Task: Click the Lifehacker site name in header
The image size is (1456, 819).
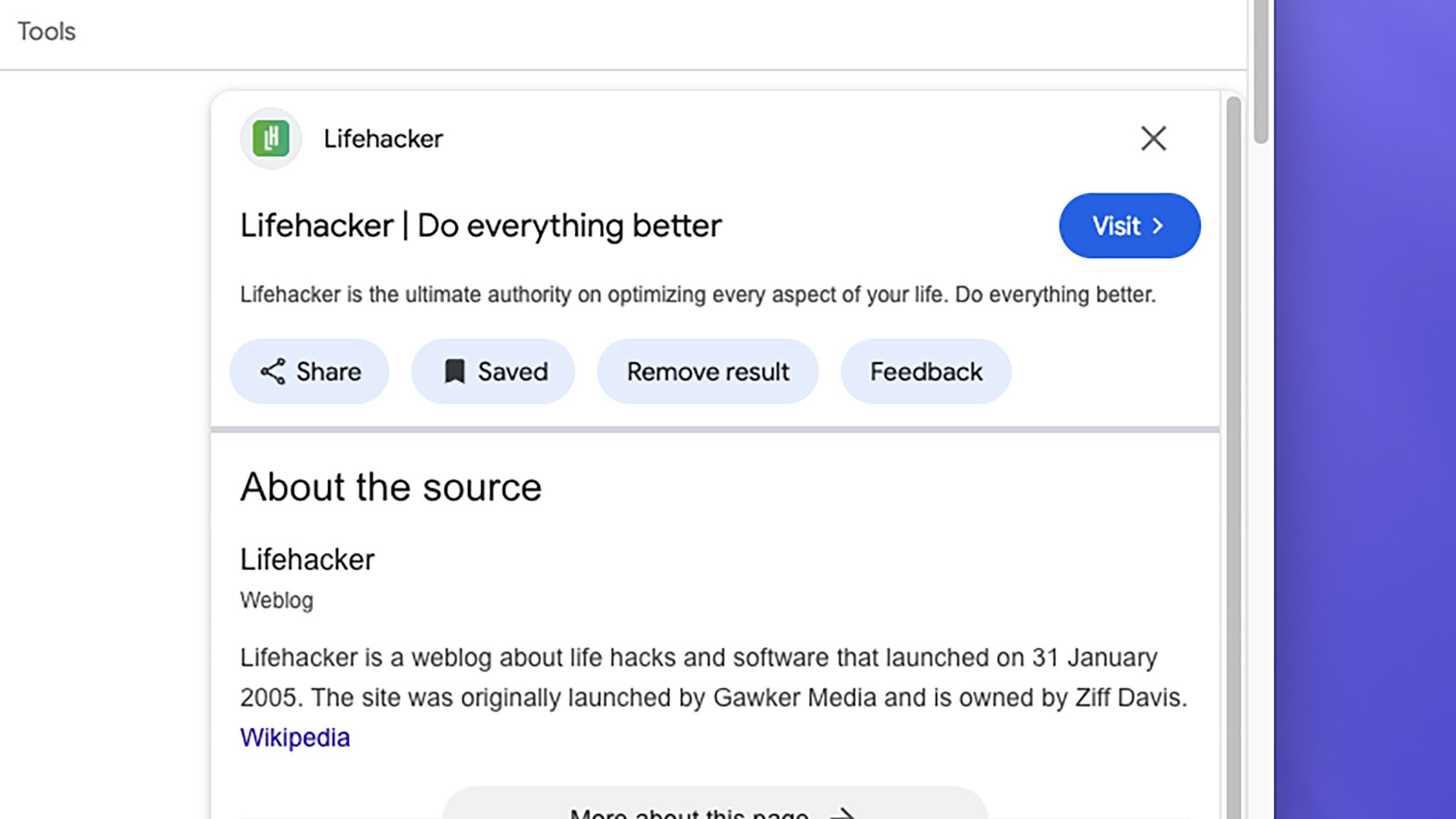Action: (383, 138)
